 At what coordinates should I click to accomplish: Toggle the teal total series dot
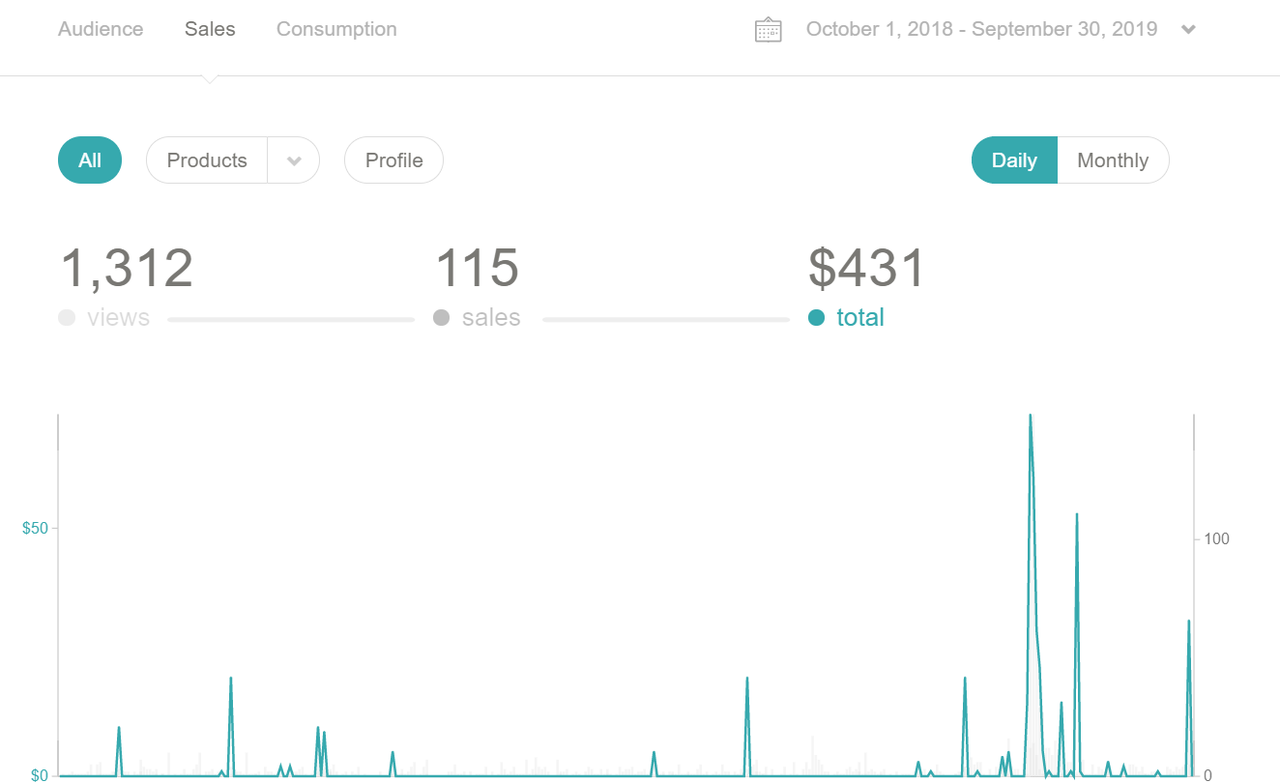point(816,318)
